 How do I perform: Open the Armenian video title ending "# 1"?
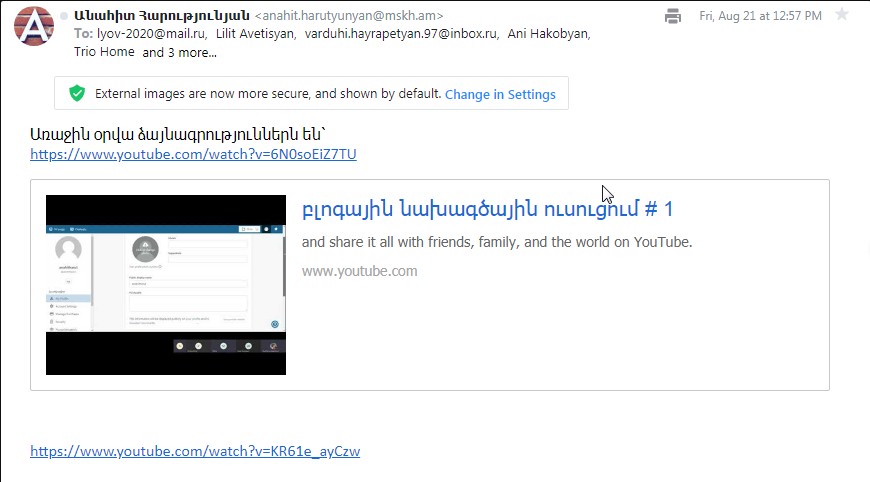pyautogui.click(x=487, y=209)
